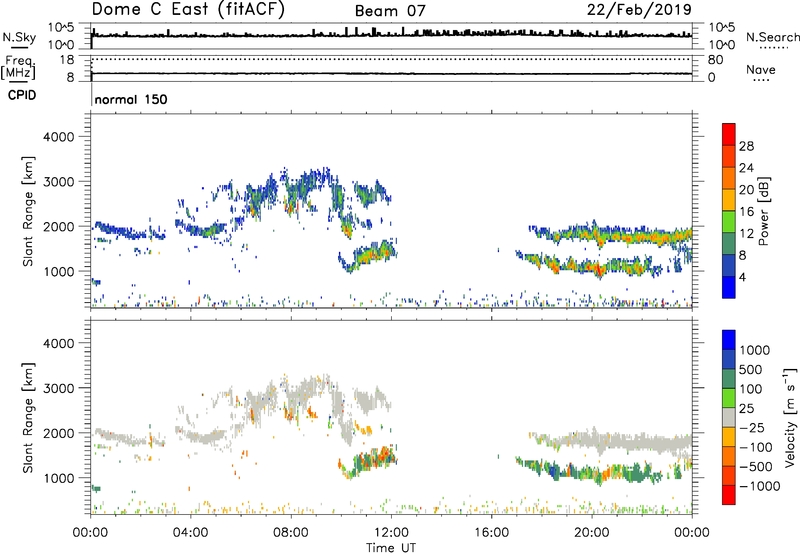Image resolution: width=800 pixels, height=554 pixels.
Task: Click the "-25" value on velocity colorbar
Action: click(752, 427)
